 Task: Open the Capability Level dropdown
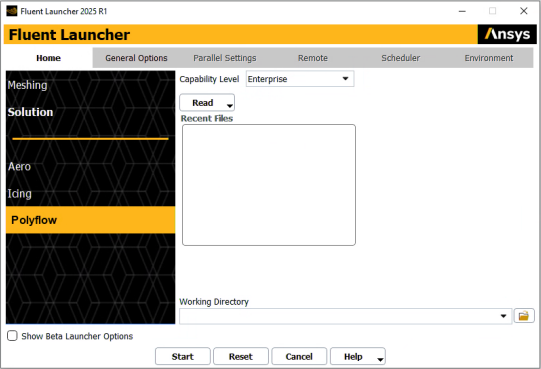click(x=300, y=79)
